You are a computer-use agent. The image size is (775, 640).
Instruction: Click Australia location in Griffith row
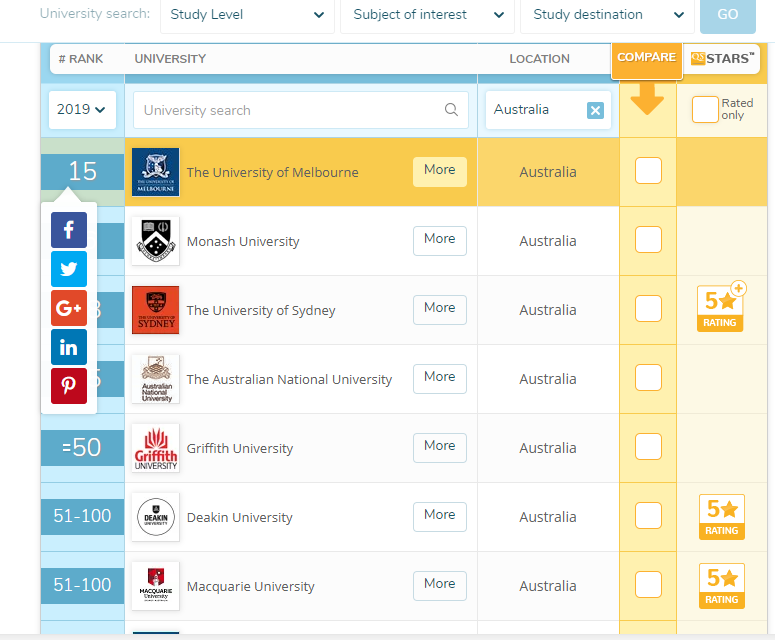(x=548, y=448)
